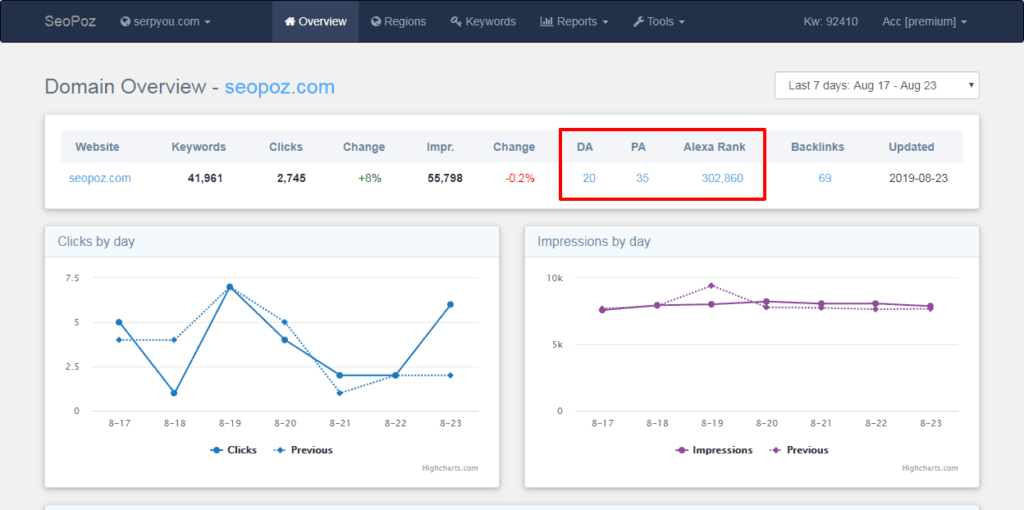Expand the Tools menu
Screen dimensions: 1024x510
[x=659, y=22]
